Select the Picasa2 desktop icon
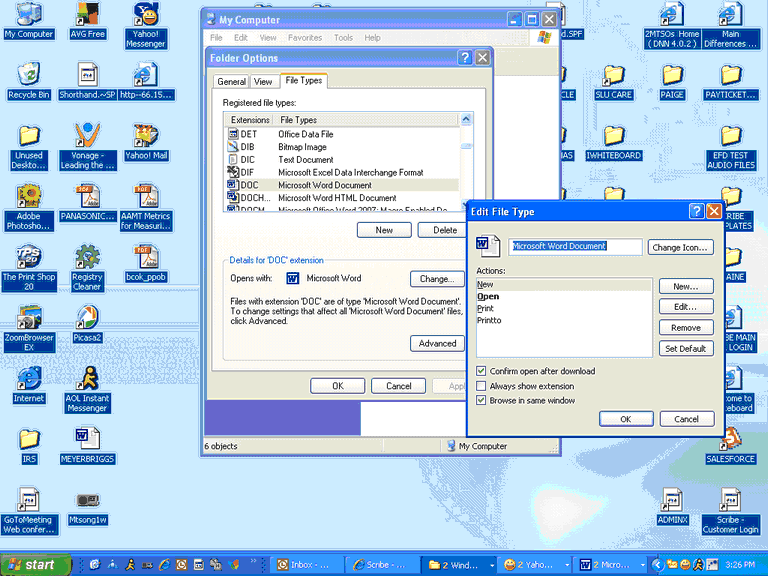 [87, 324]
